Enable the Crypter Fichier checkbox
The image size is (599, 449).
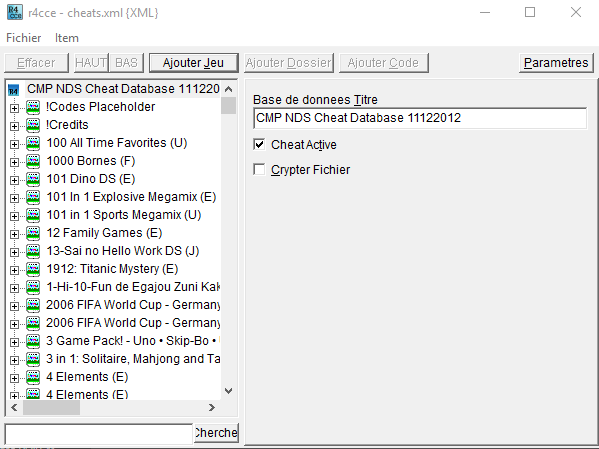259,169
